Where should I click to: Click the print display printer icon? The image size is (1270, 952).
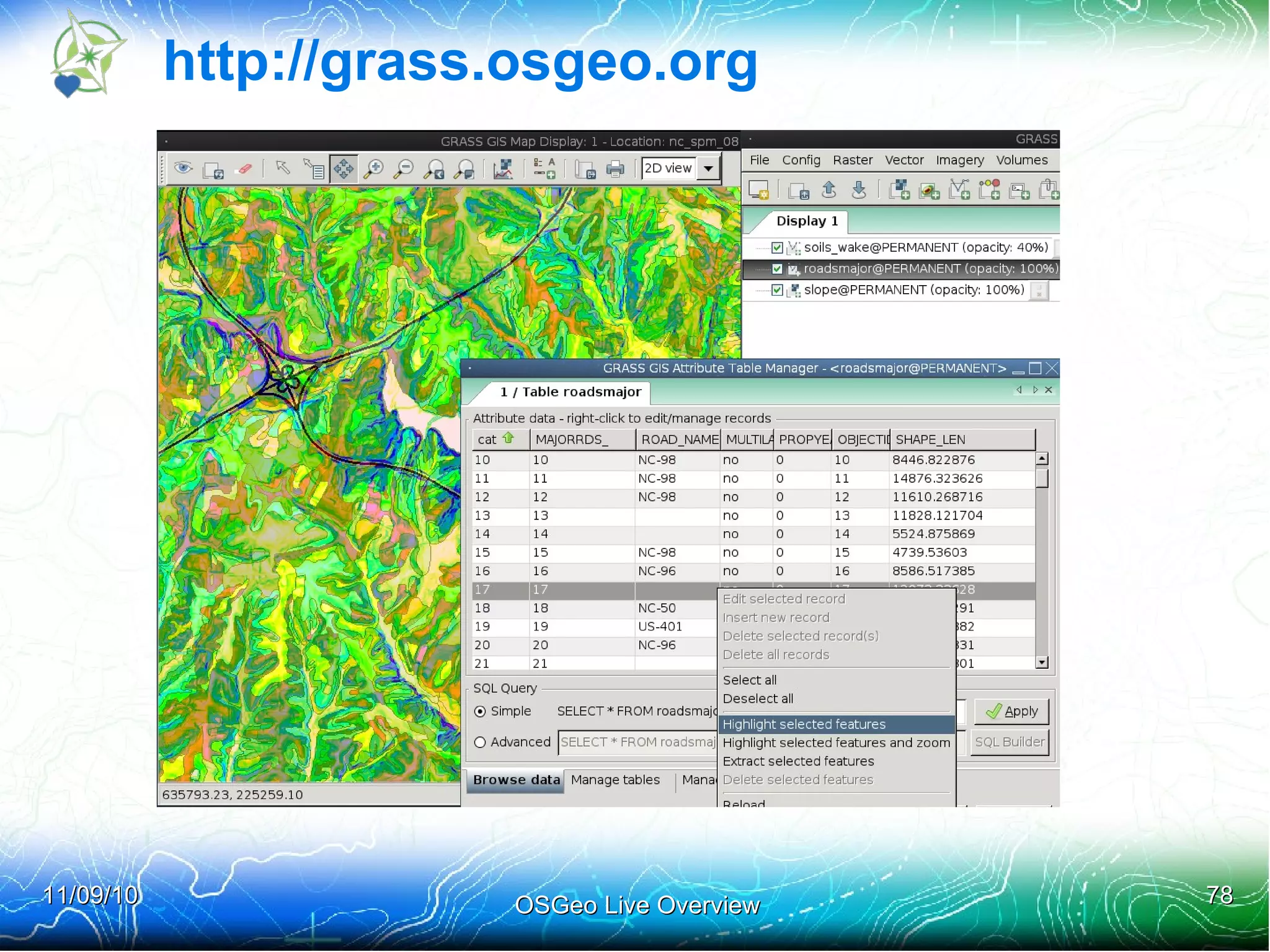(615, 169)
